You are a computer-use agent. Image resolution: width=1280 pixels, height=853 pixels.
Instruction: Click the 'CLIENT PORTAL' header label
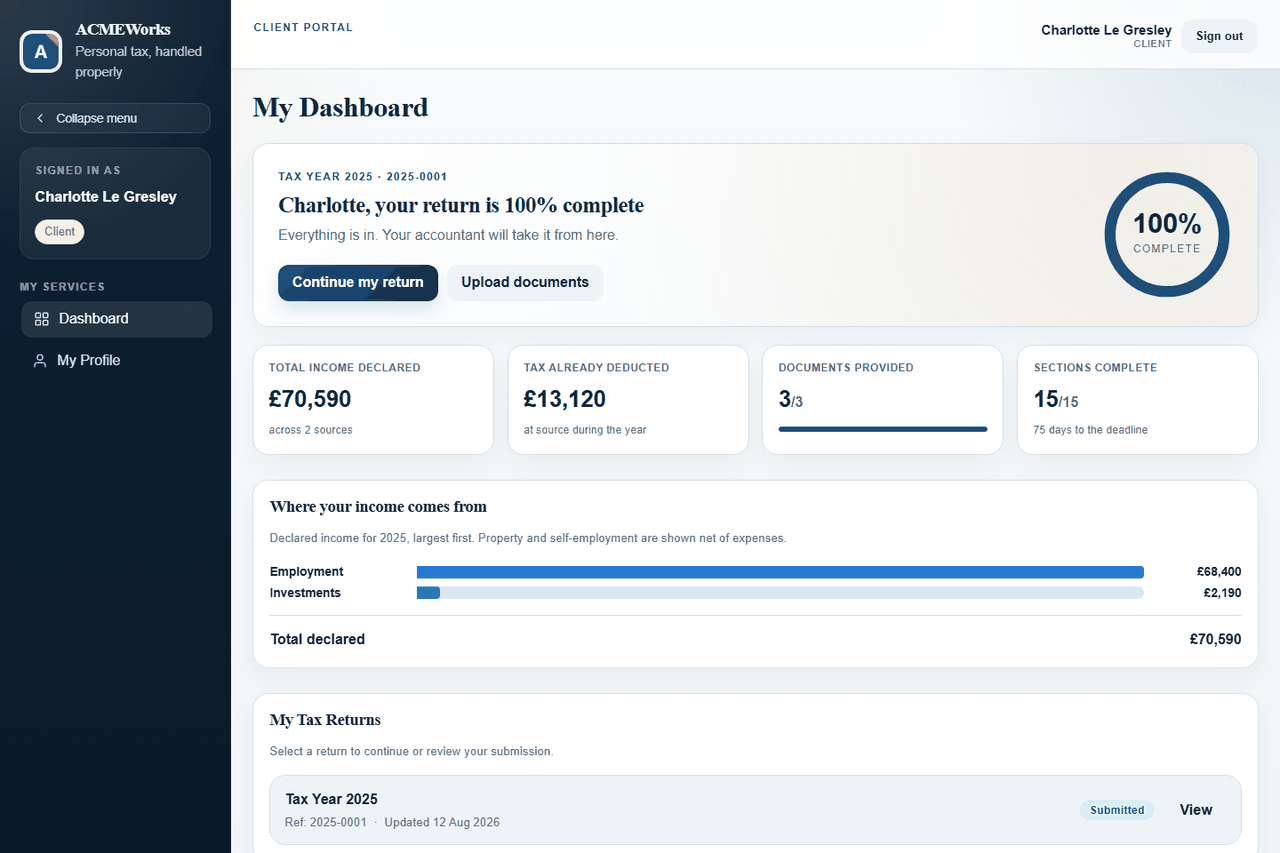tap(303, 28)
